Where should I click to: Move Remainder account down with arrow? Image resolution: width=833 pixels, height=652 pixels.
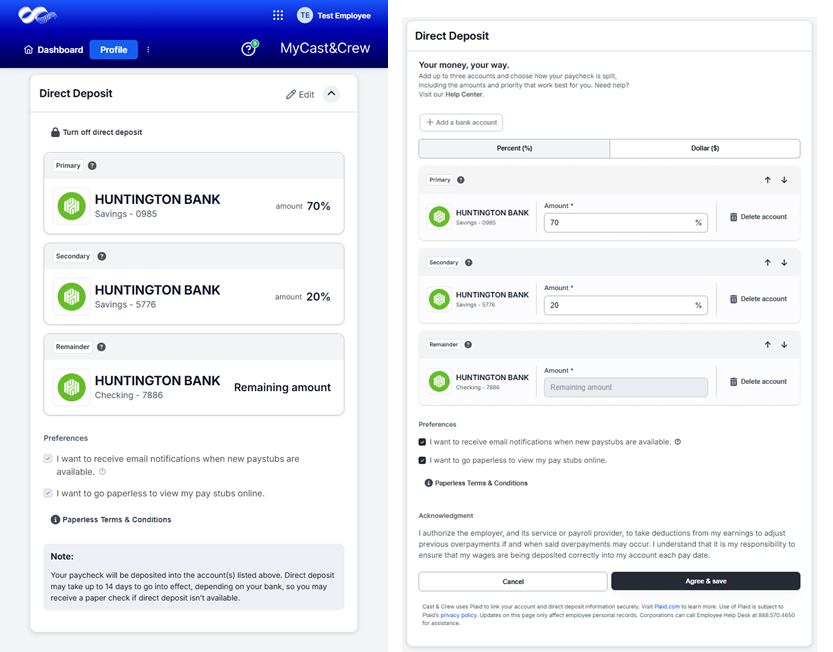click(784, 345)
